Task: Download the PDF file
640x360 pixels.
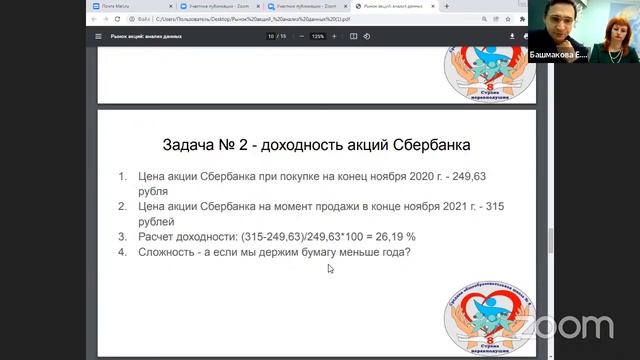Action: [x=512, y=36]
